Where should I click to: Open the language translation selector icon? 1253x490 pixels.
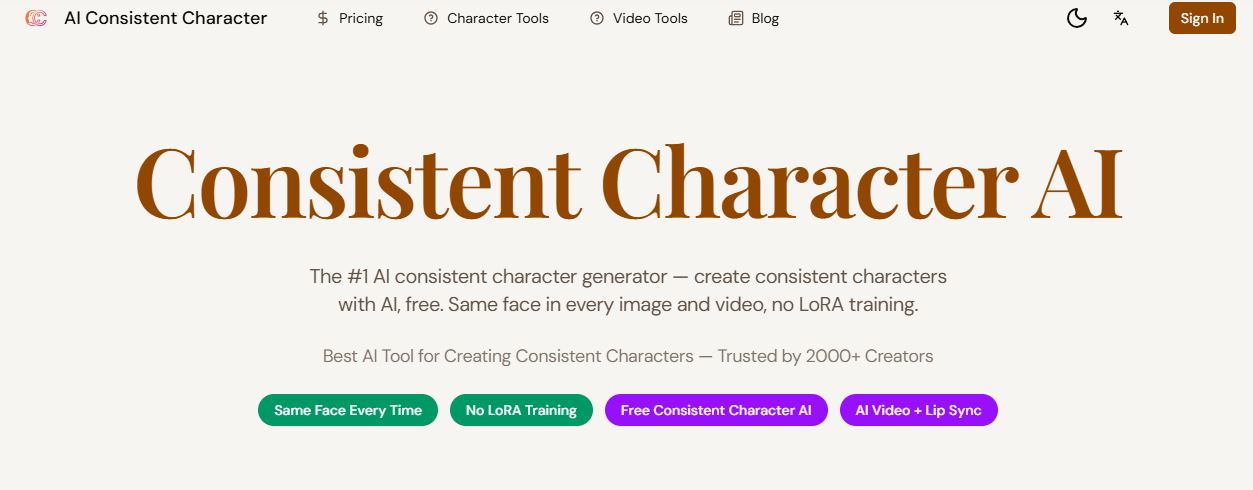pos(1121,18)
